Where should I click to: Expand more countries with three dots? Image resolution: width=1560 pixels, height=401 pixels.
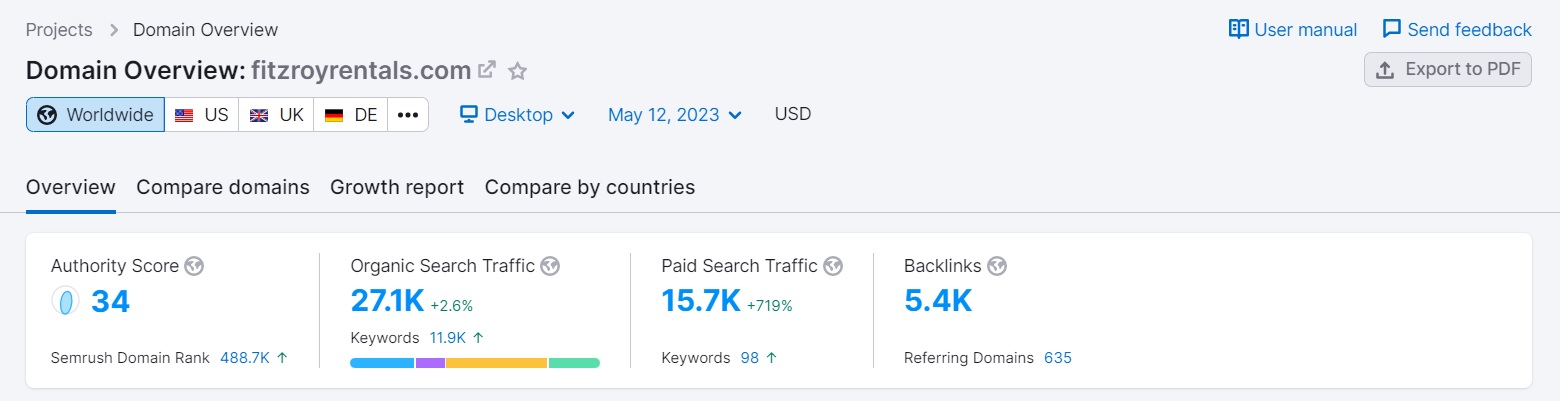click(x=407, y=115)
